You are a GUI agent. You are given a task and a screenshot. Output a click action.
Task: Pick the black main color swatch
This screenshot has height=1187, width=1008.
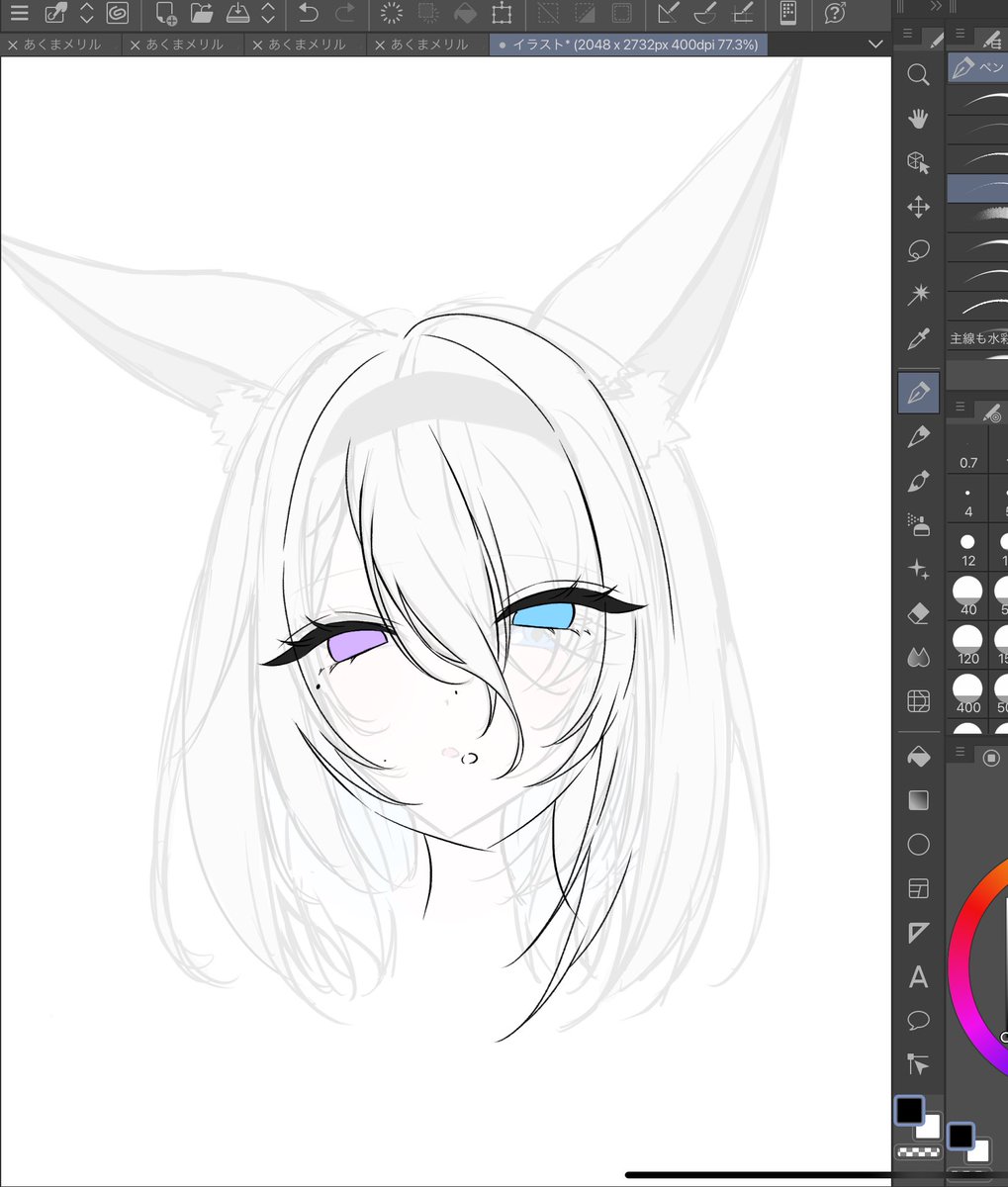click(x=909, y=1111)
